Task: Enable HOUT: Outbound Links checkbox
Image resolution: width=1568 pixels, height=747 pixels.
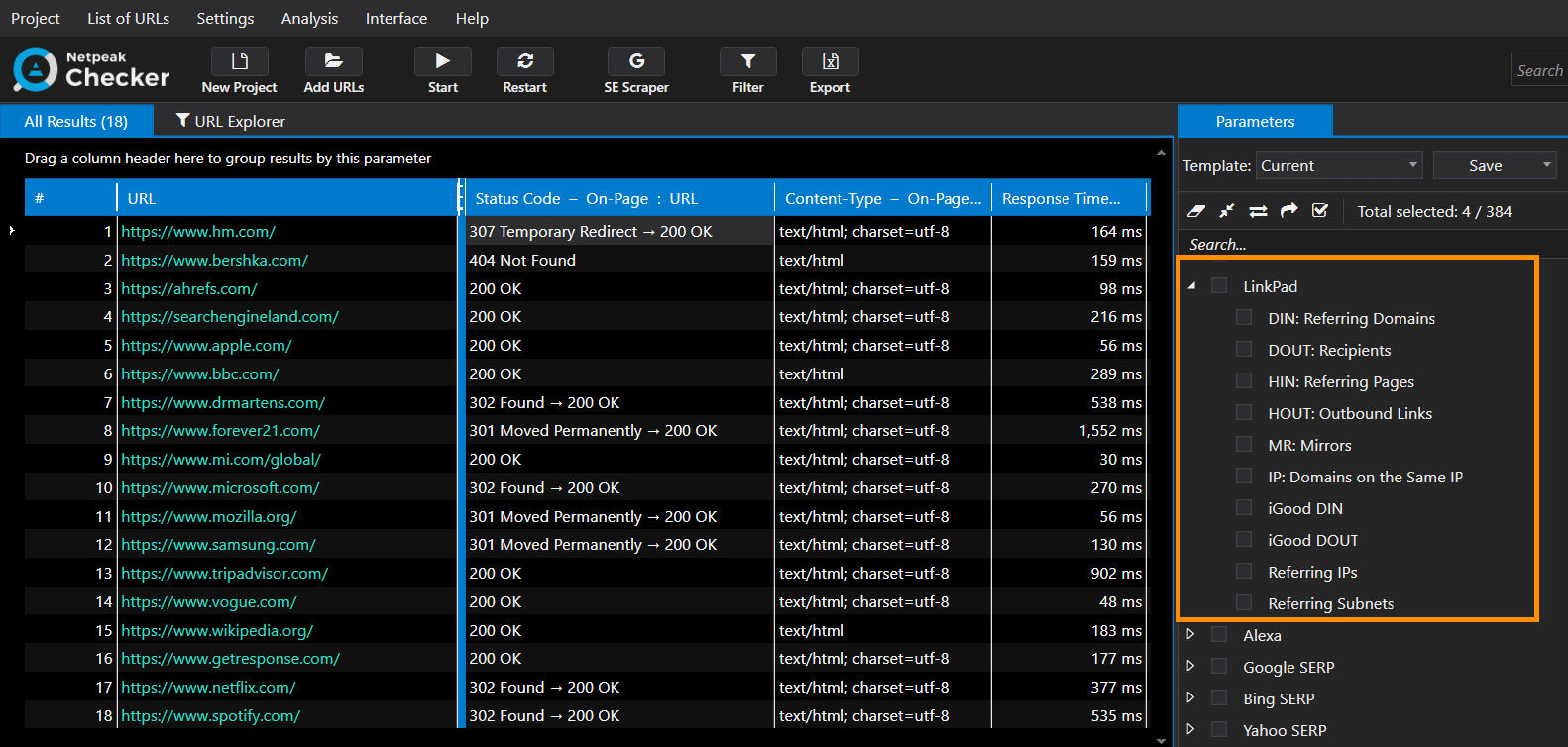Action: click(x=1244, y=412)
